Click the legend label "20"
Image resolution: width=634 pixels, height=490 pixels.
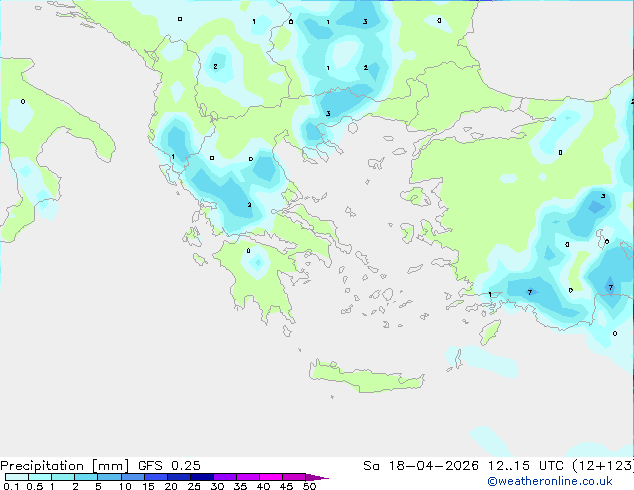tap(171, 486)
